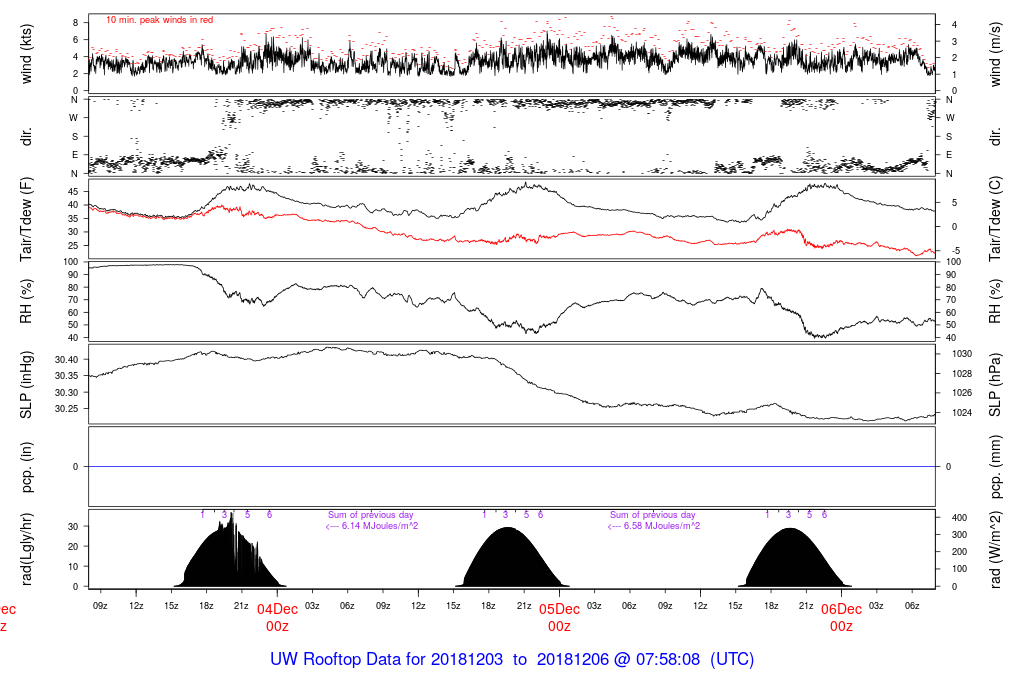1024x700 pixels.
Task: Click the '300' W/m^2 tick label
Action: tap(959, 535)
